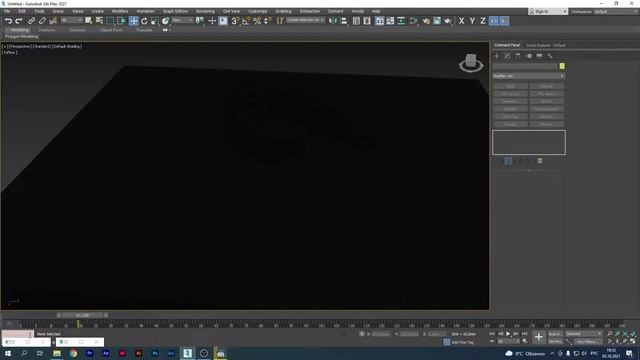Open the Scene Explorer toolbar icon
Screen dimensions: 640x360
[356, 21]
